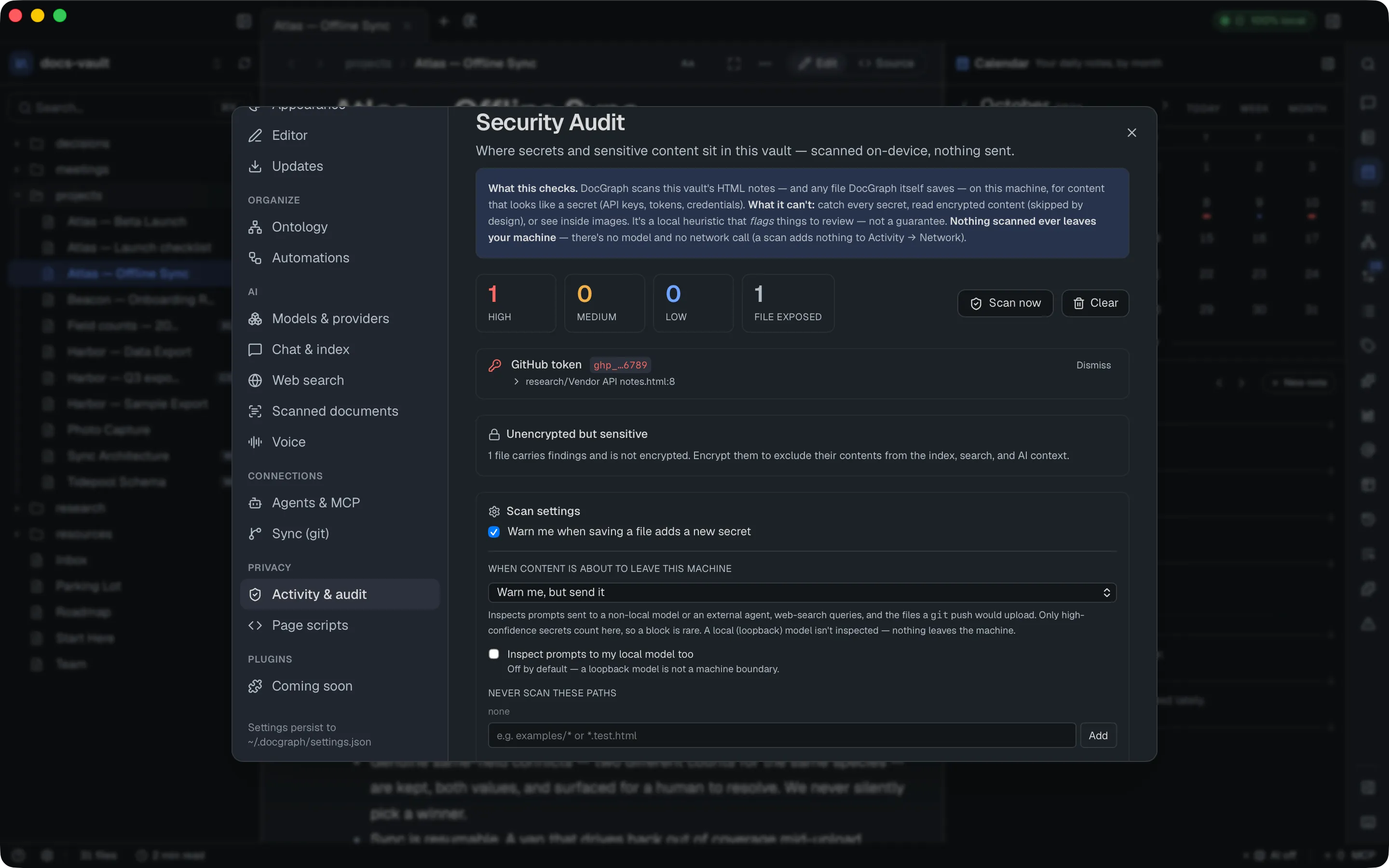
Task: Click the HIGH severity count card
Action: pos(516,303)
